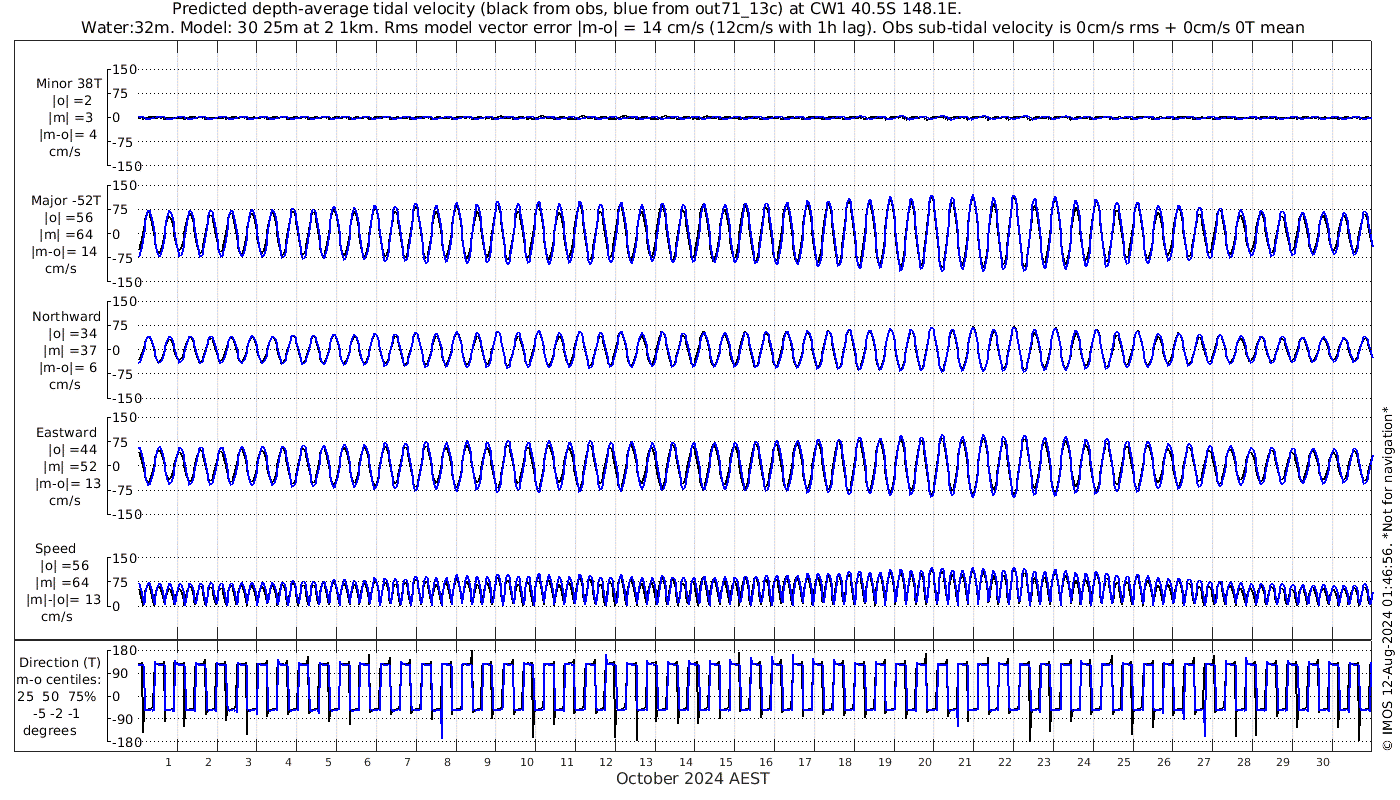The image size is (1400, 800).
Task: Click day '21' on the date axis
Action: tap(965, 762)
